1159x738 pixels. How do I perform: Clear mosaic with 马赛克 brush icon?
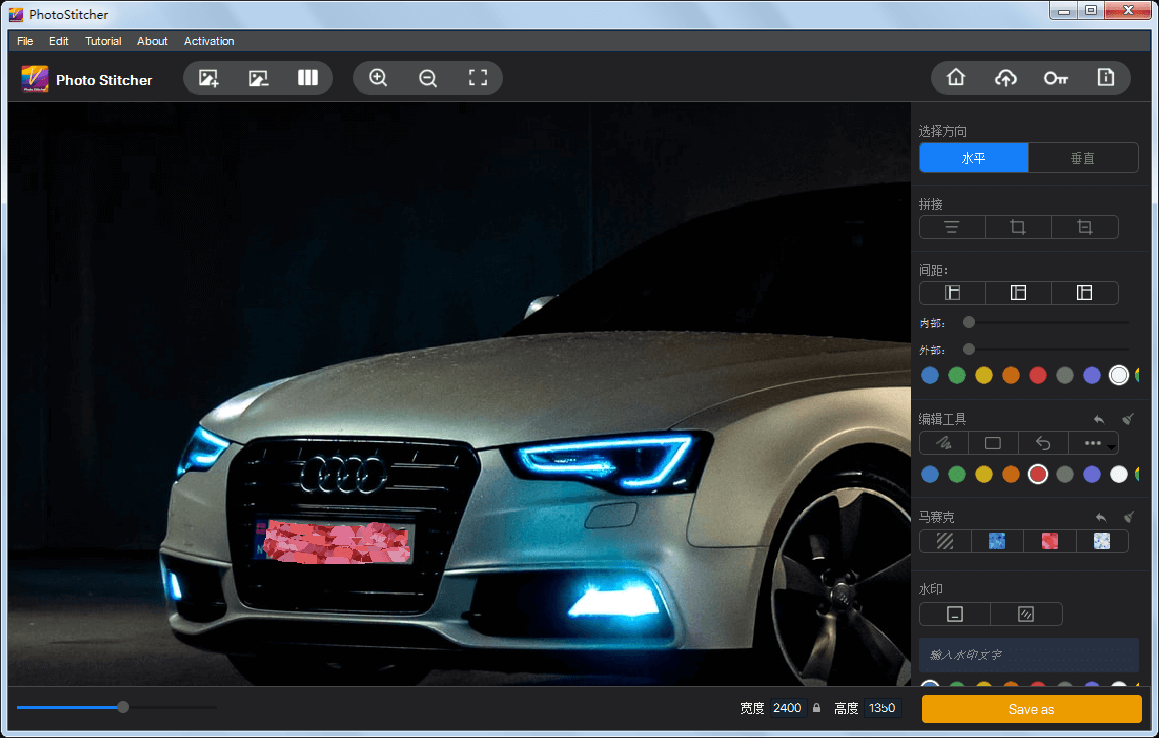[1129, 517]
